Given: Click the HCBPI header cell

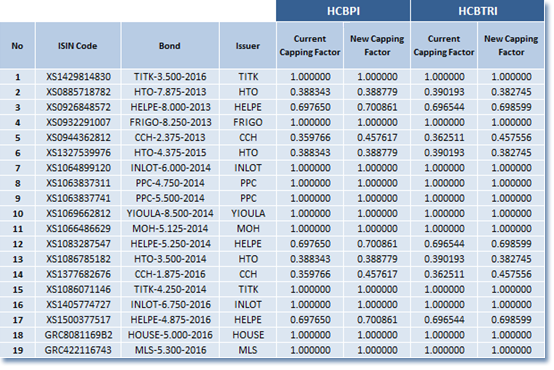Looking at the screenshot, I should point(343,11).
